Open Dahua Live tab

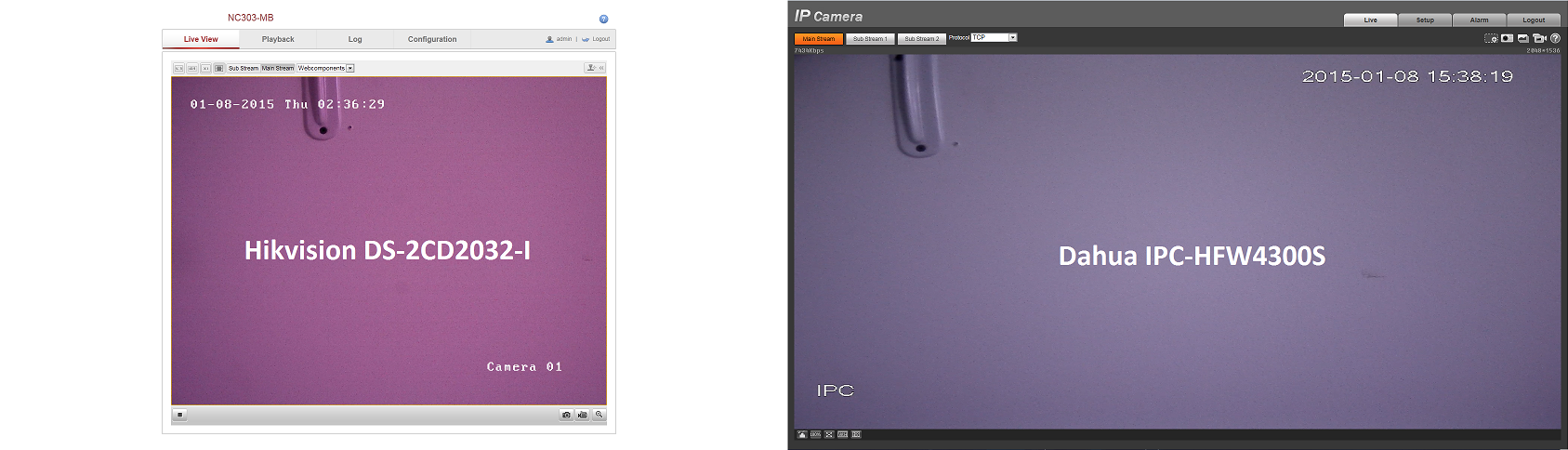coord(1371,20)
